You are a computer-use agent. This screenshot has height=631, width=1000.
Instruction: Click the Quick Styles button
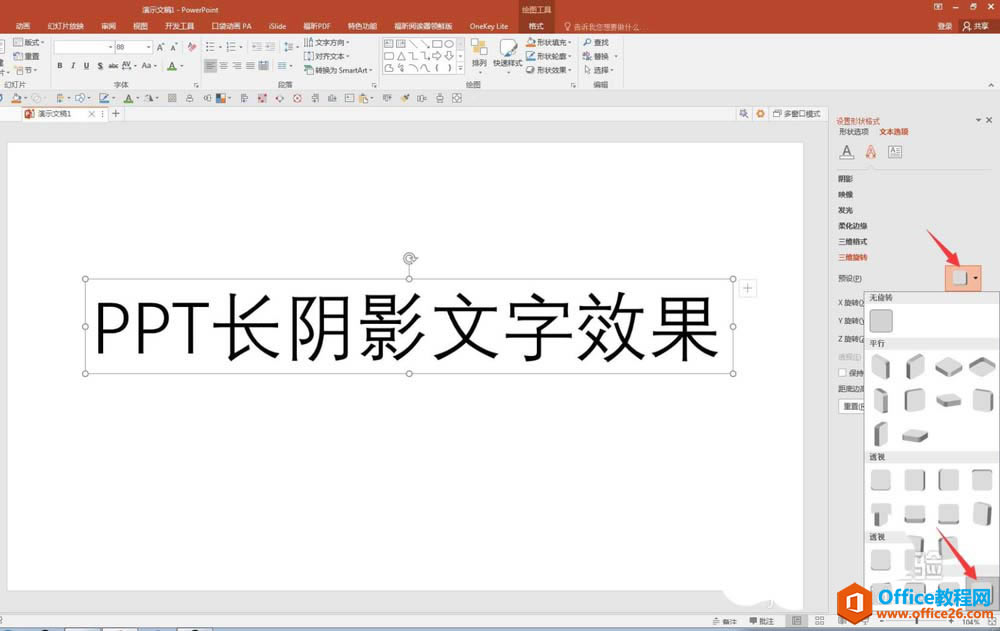[x=508, y=54]
